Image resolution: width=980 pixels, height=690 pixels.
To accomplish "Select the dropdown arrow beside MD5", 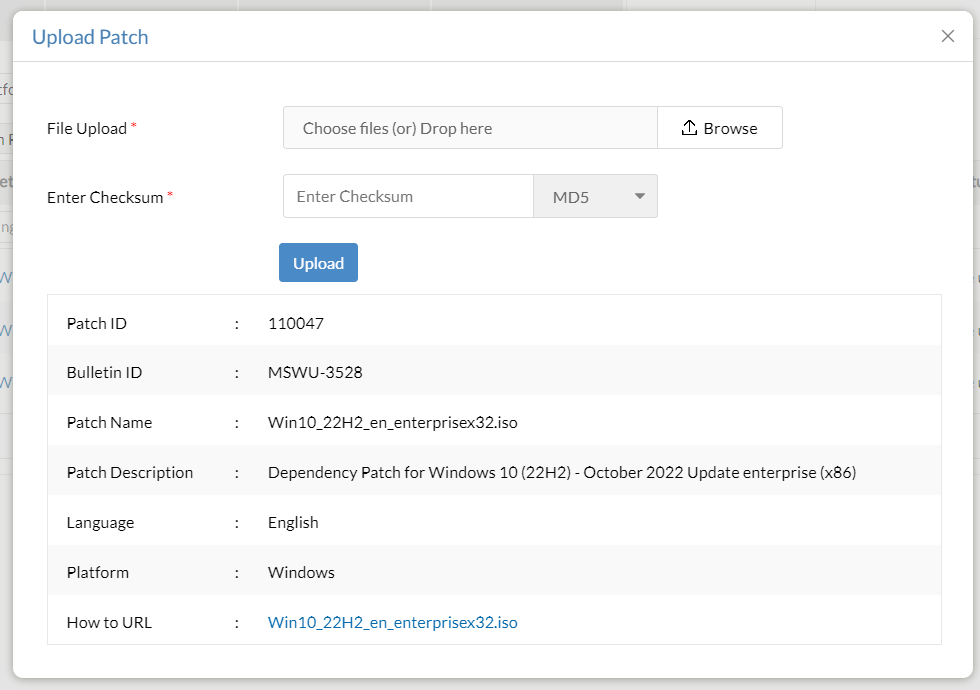I will click(639, 196).
